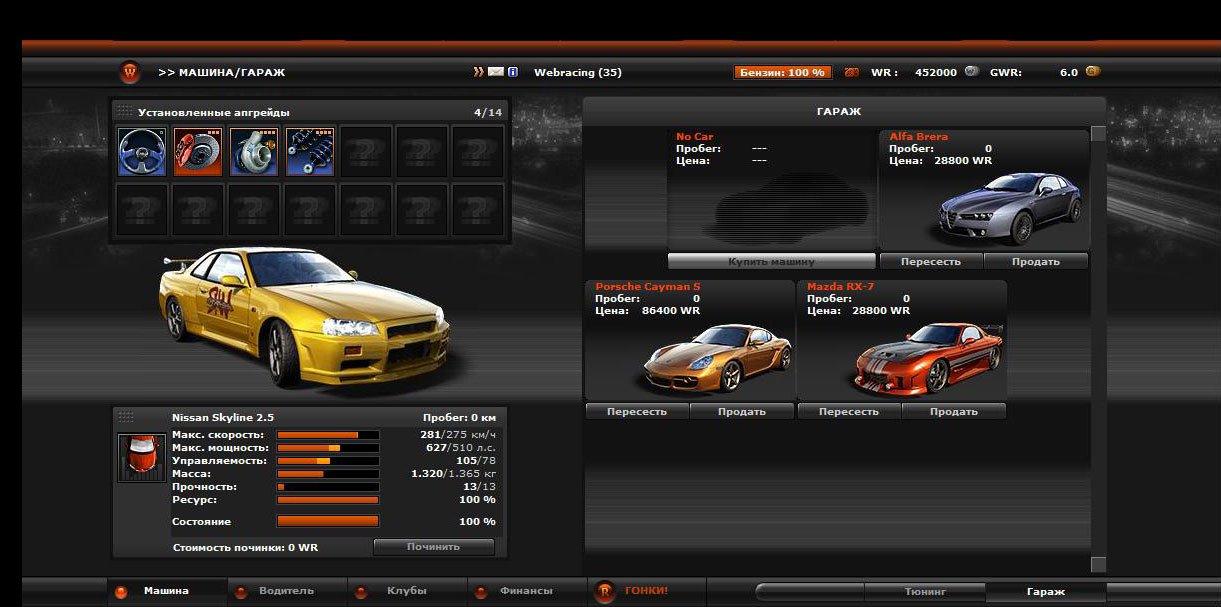Open the mail envelope icon
The width and height of the screenshot is (1221, 607).
point(496,72)
